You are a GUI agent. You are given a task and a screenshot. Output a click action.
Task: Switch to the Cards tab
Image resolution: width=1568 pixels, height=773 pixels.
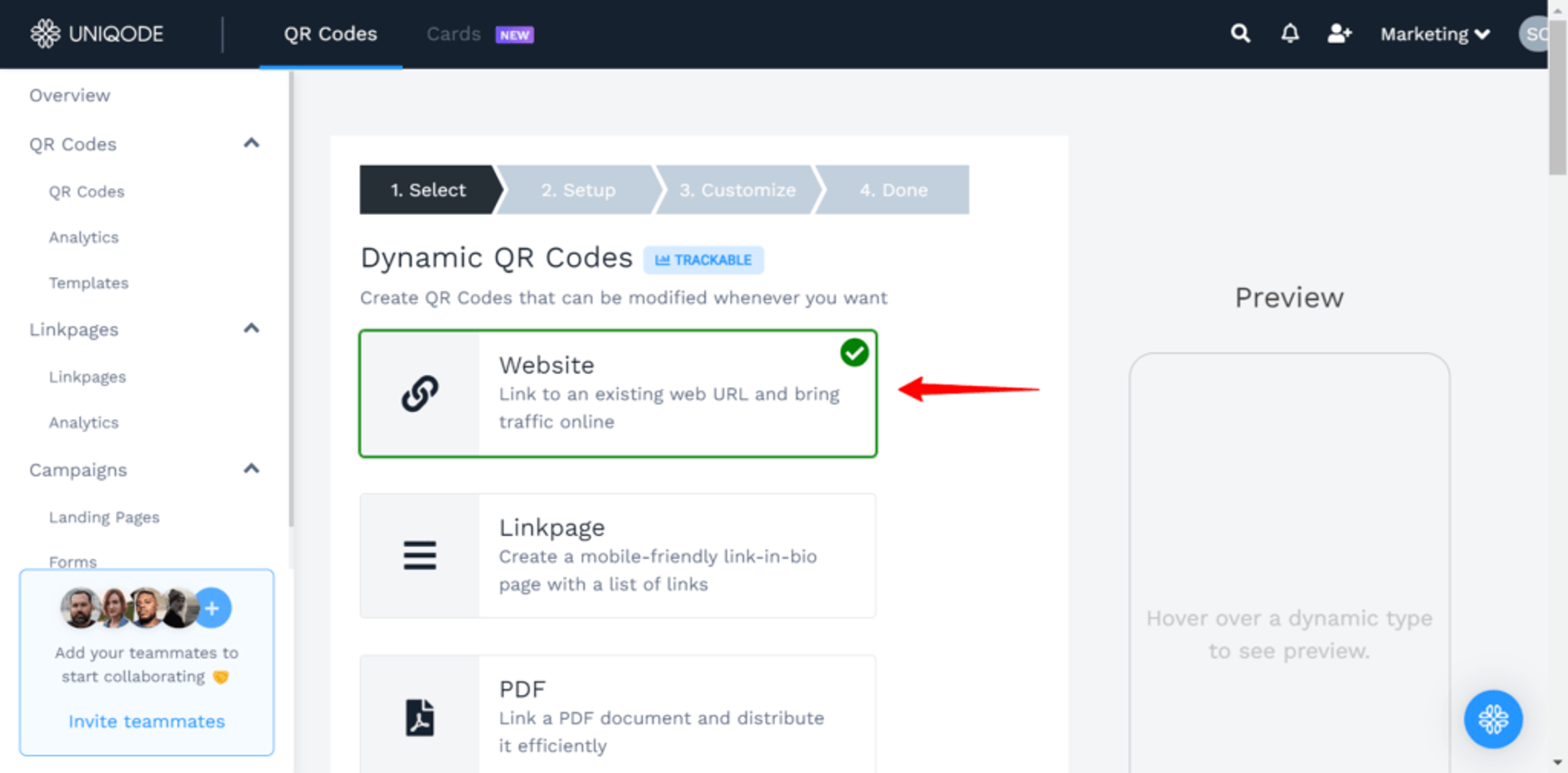(454, 34)
